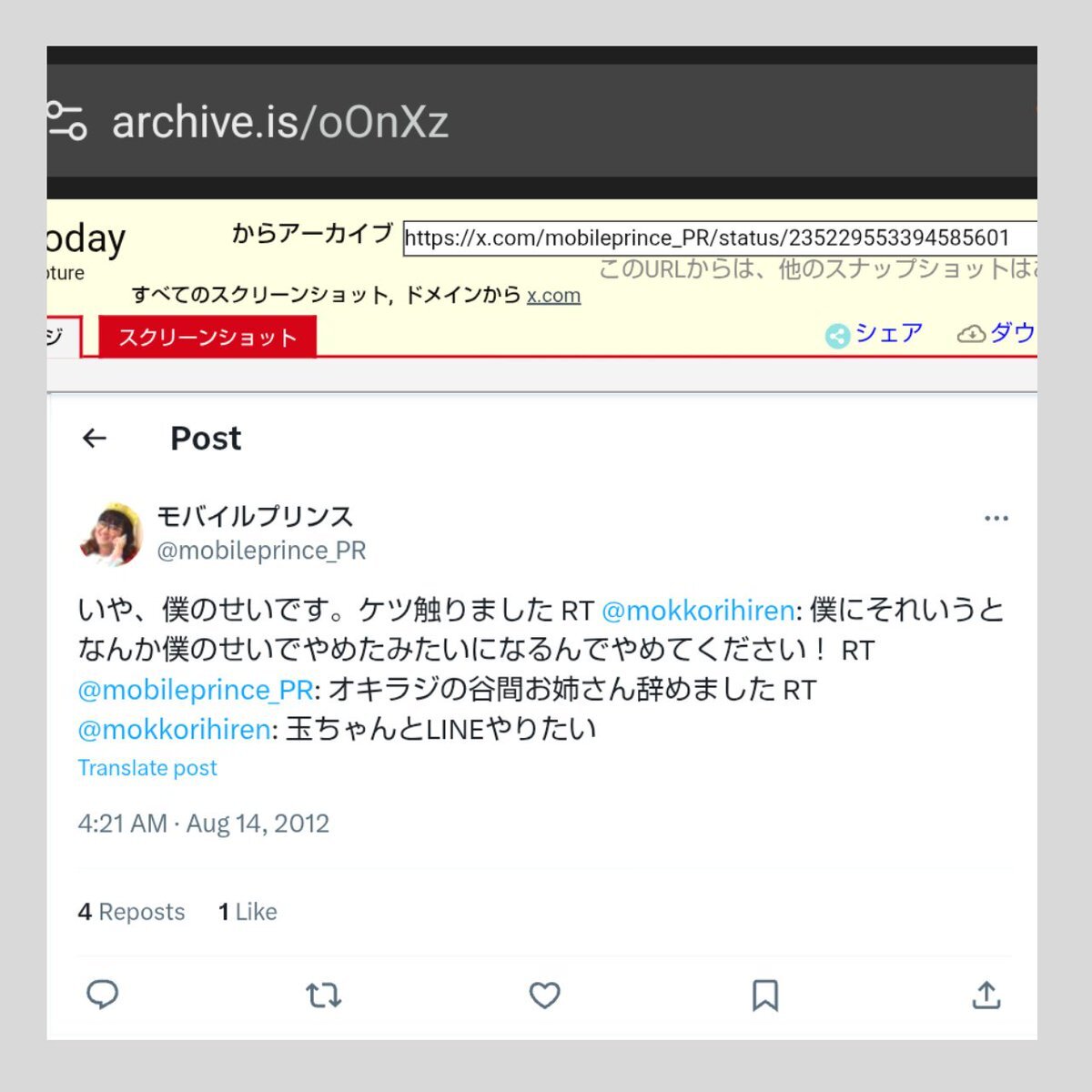Open the @mobileprince_PR handle under display name

261,551
